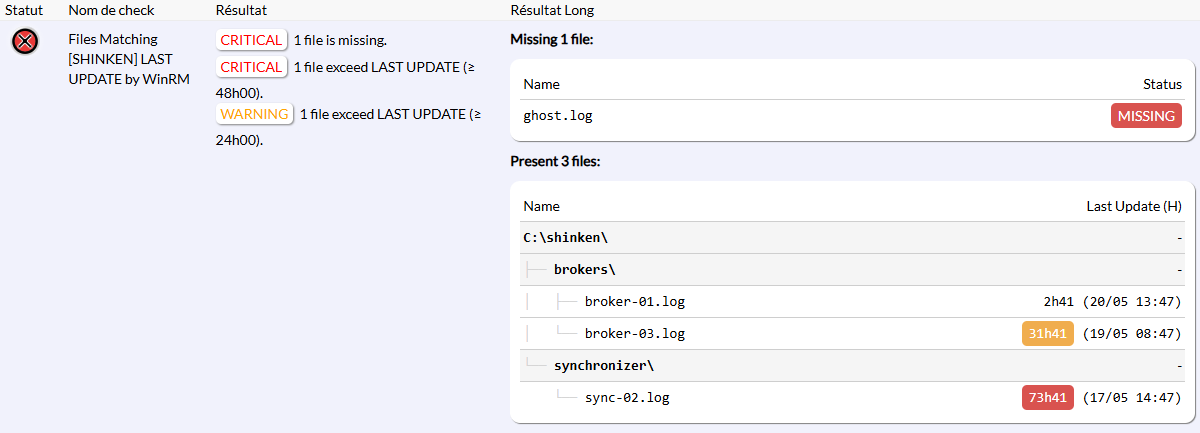Click the 2h41 last update value

point(1058,302)
